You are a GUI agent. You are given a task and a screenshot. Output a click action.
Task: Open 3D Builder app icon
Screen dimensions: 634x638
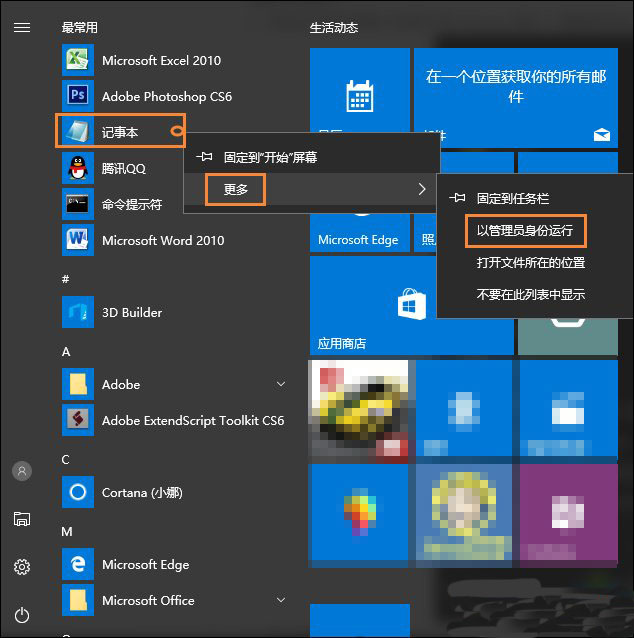click(x=78, y=312)
